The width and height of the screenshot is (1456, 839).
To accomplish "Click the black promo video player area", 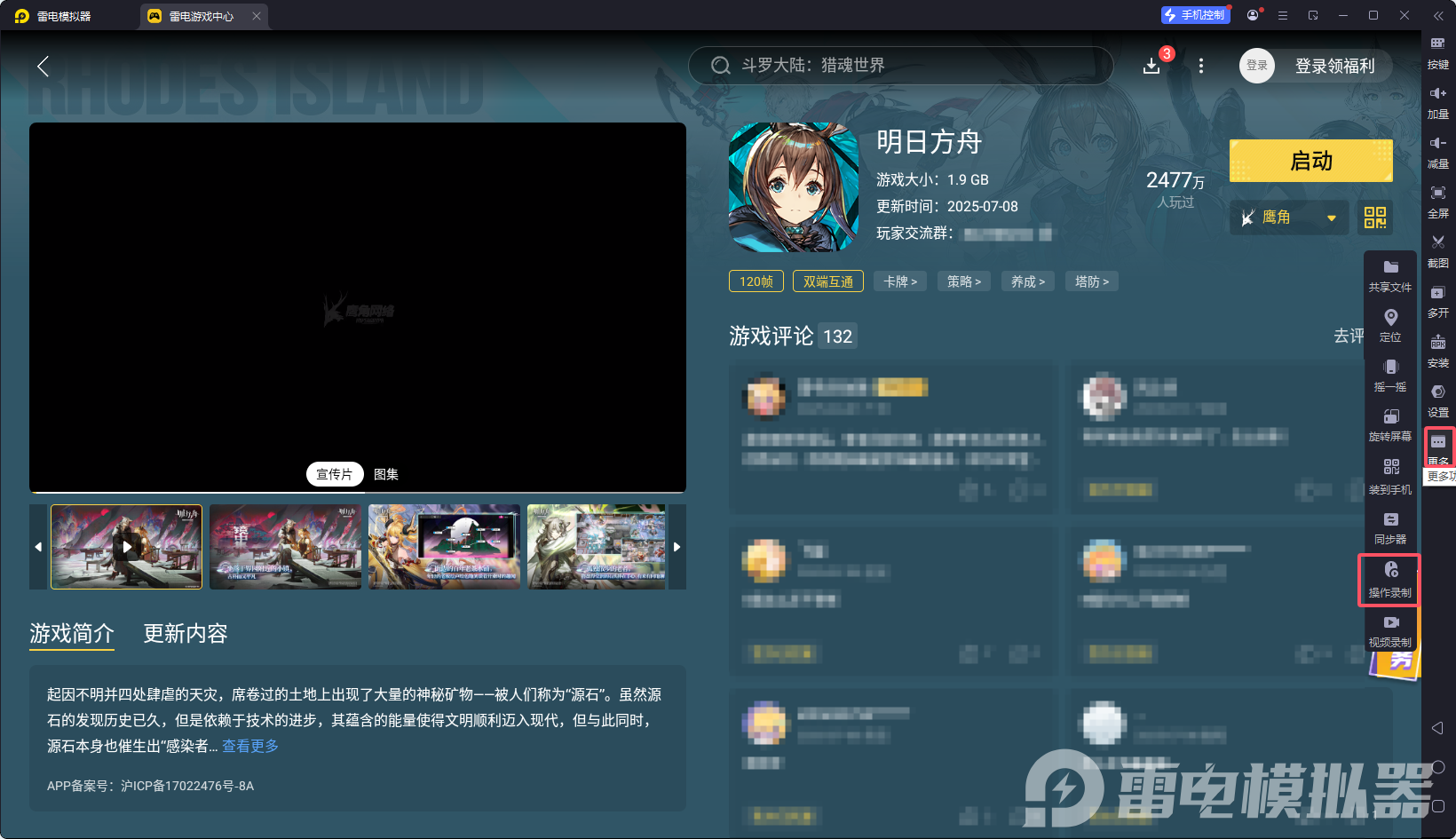I will click(358, 307).
